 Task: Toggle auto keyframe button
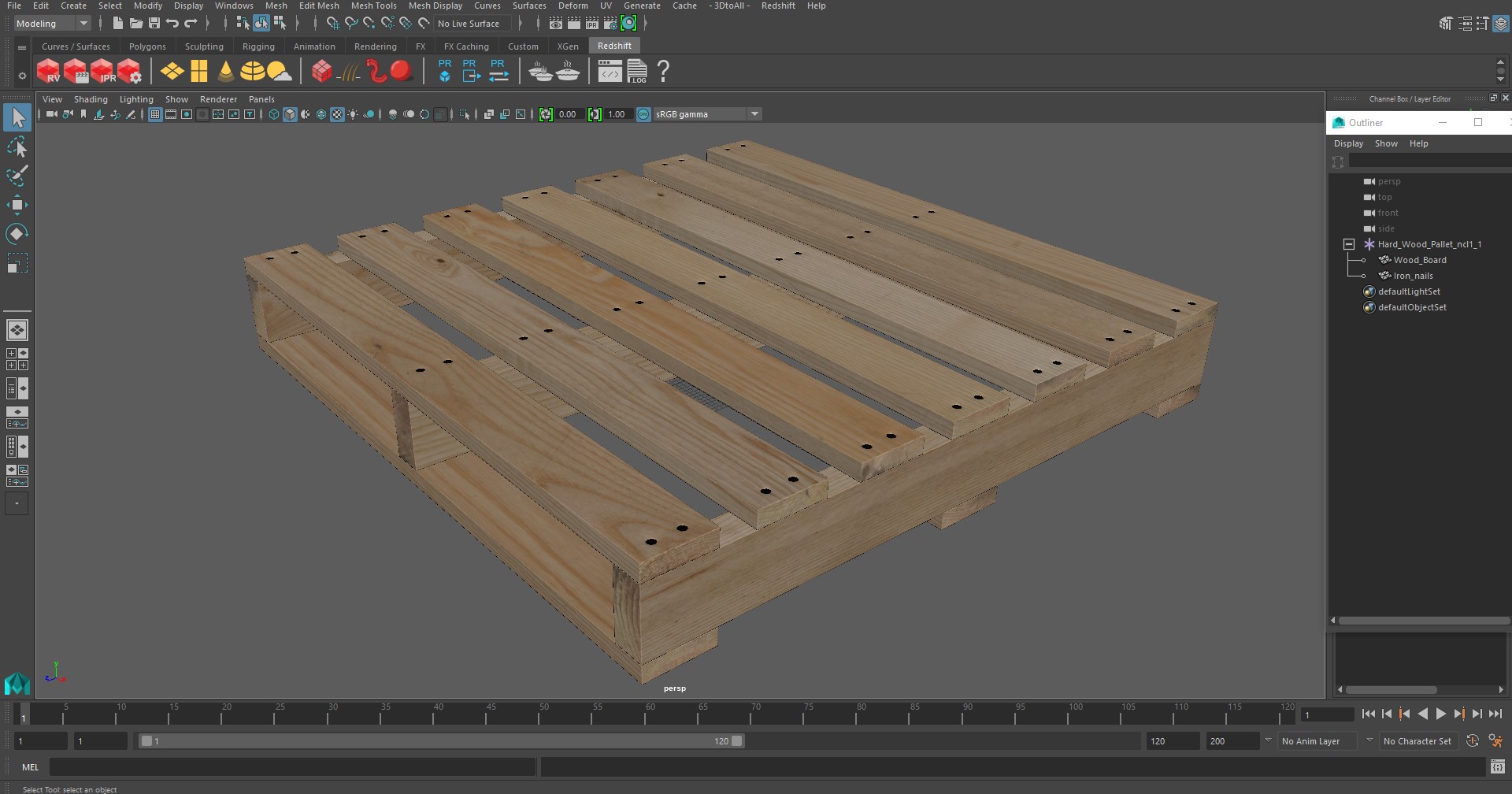[1472, 741]
